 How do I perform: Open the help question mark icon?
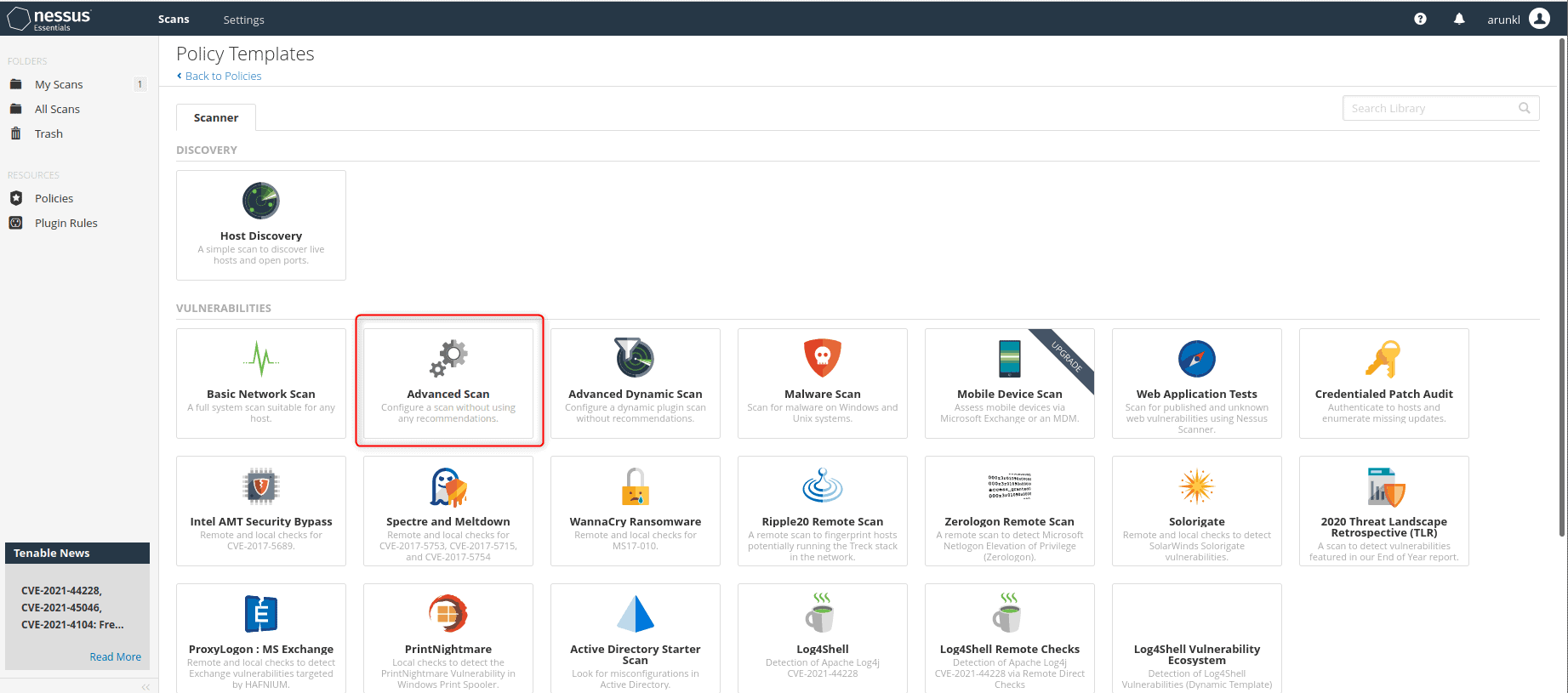[x=1420, y=19]
